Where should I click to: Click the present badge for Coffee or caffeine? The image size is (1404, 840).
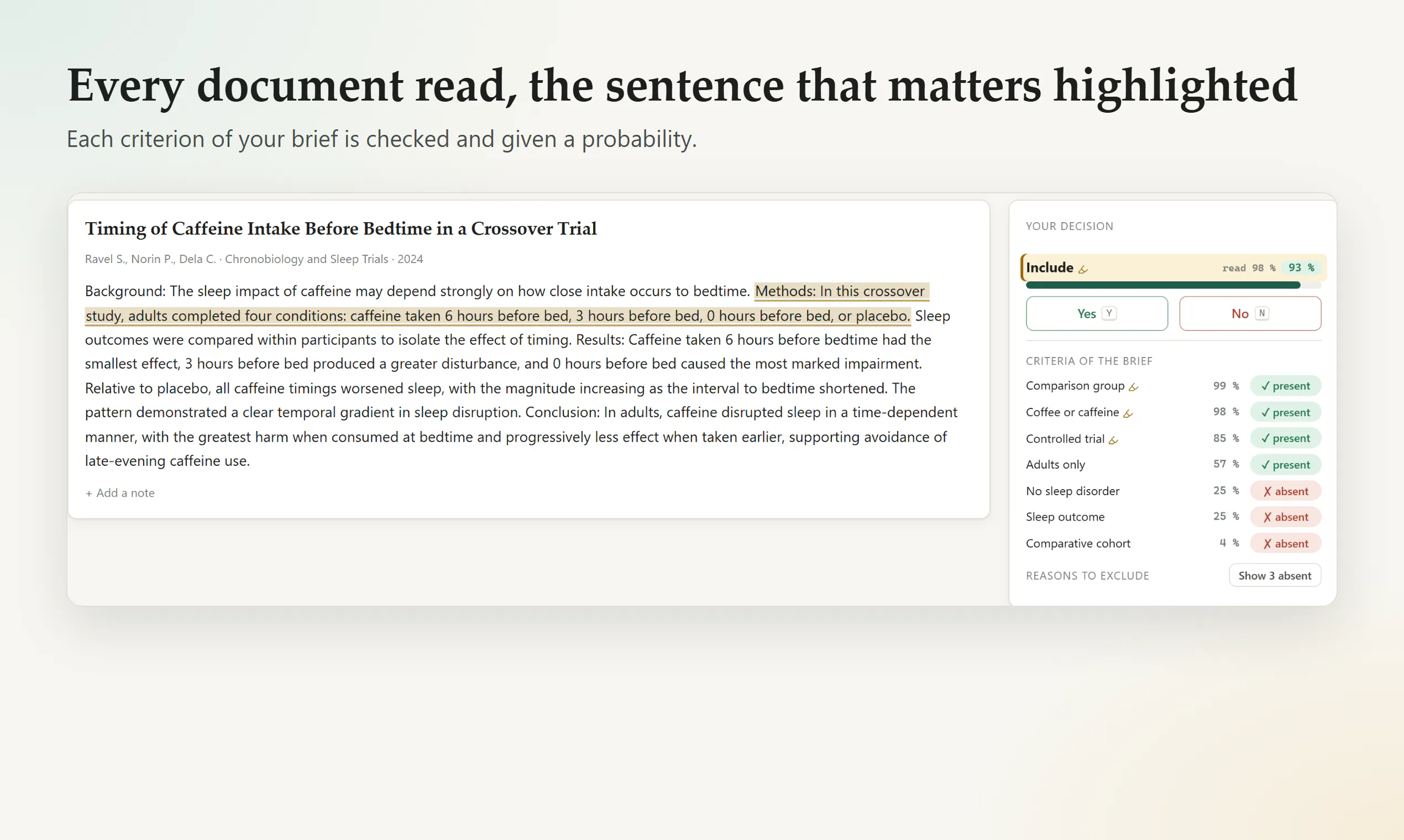point(1285,412)
